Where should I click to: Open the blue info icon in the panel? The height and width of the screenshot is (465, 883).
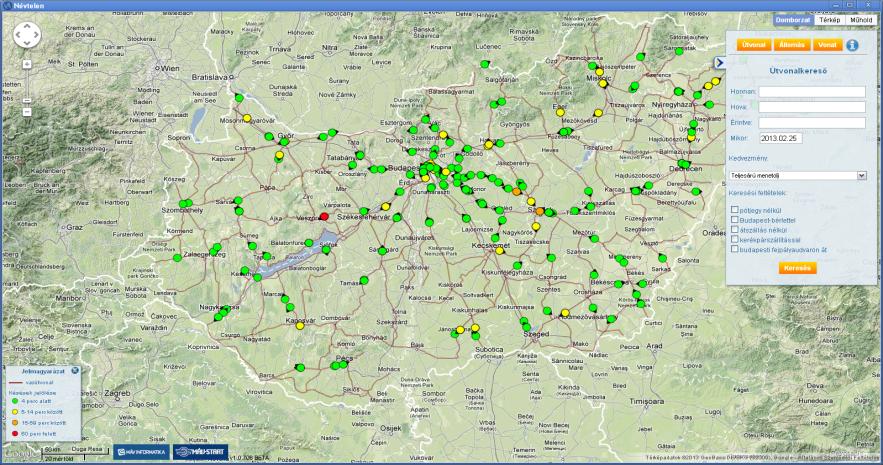[x=852, y=45]
